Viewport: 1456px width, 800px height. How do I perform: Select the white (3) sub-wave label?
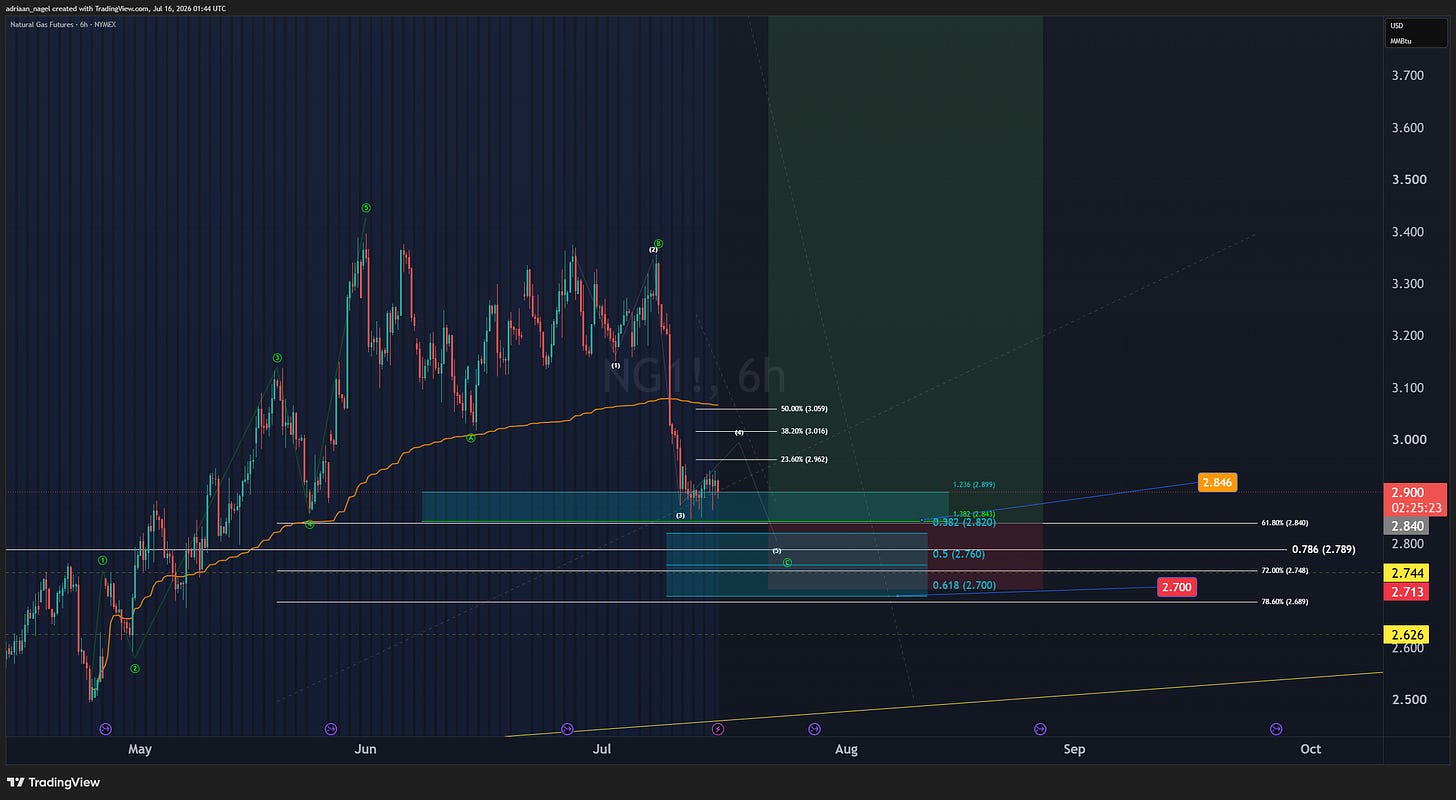(x=680, y=516)
